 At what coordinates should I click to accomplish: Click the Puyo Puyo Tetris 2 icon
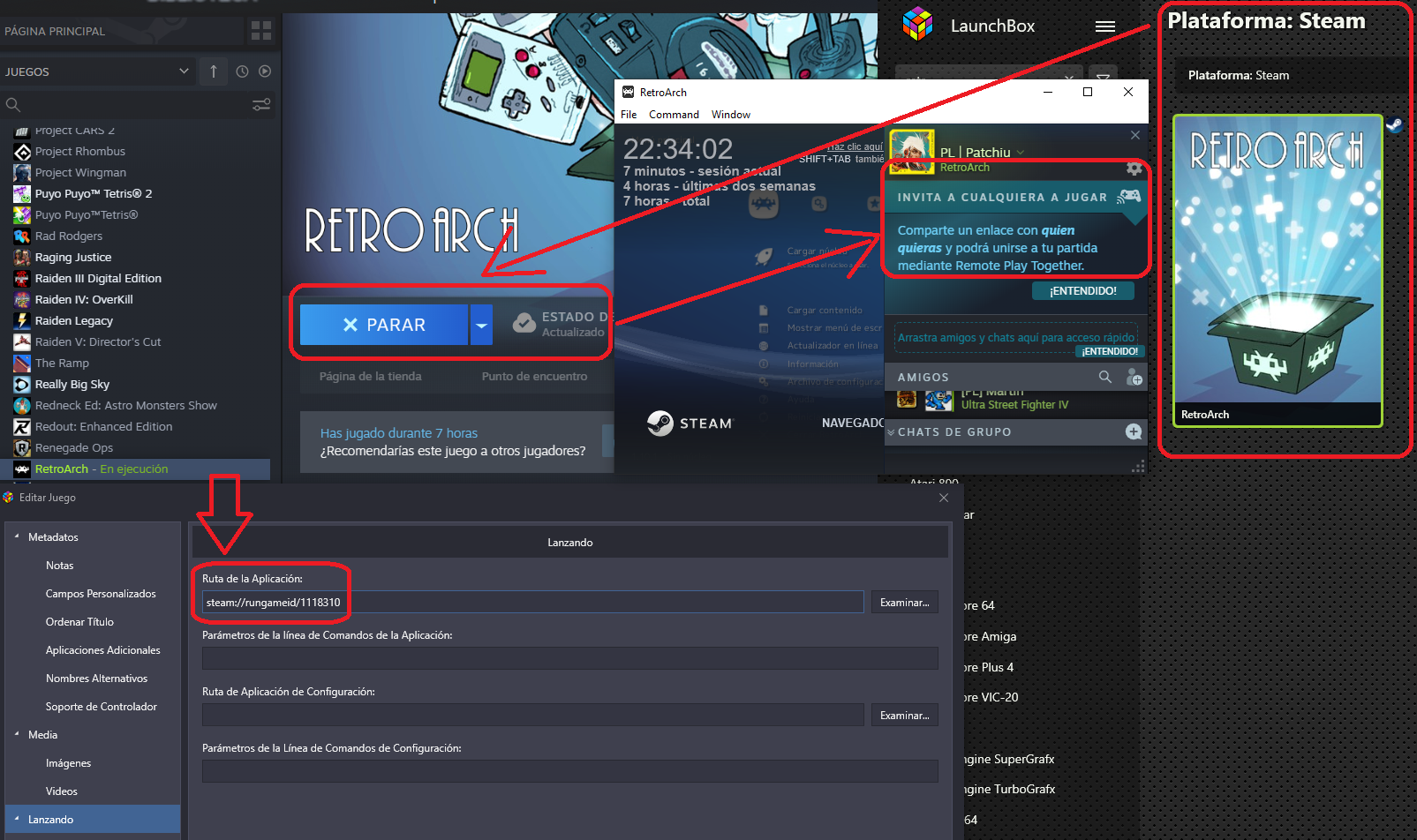pos(22,194)
